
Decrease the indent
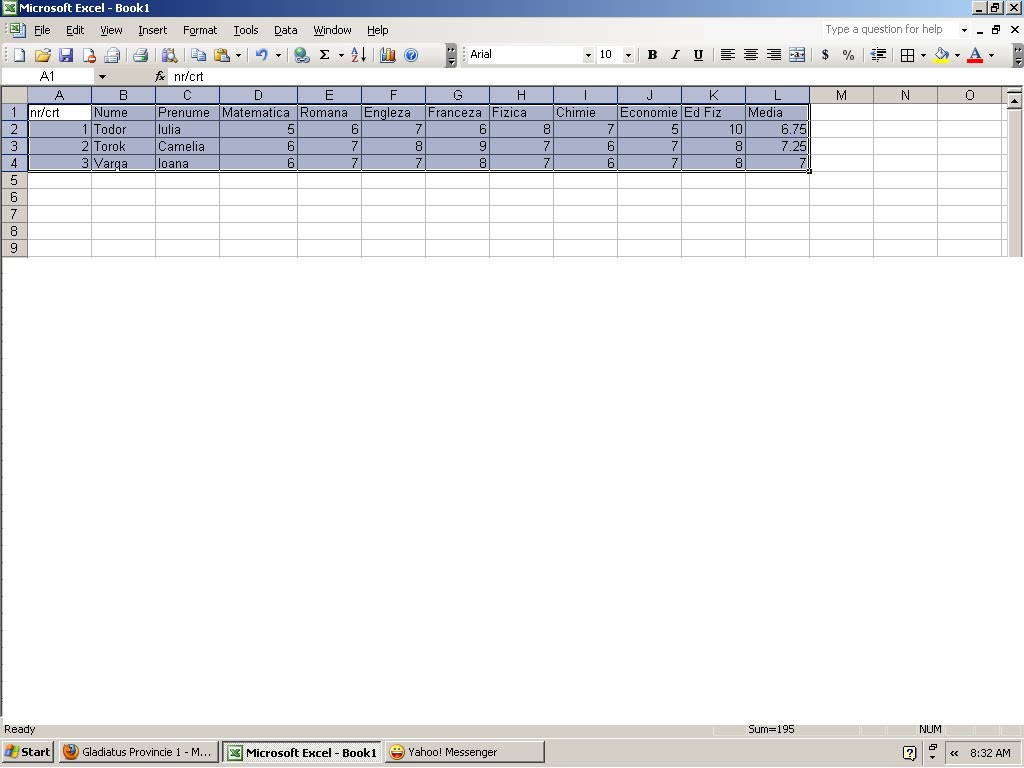click(x=878, y=55)
